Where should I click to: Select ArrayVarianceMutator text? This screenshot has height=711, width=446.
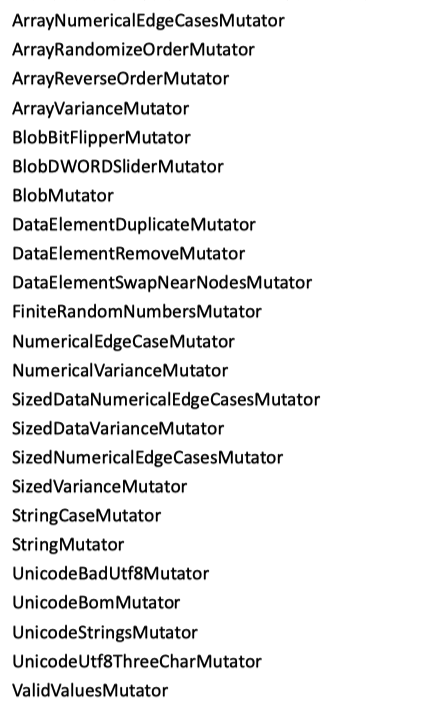pyautogui.click(x=101, y=109)
